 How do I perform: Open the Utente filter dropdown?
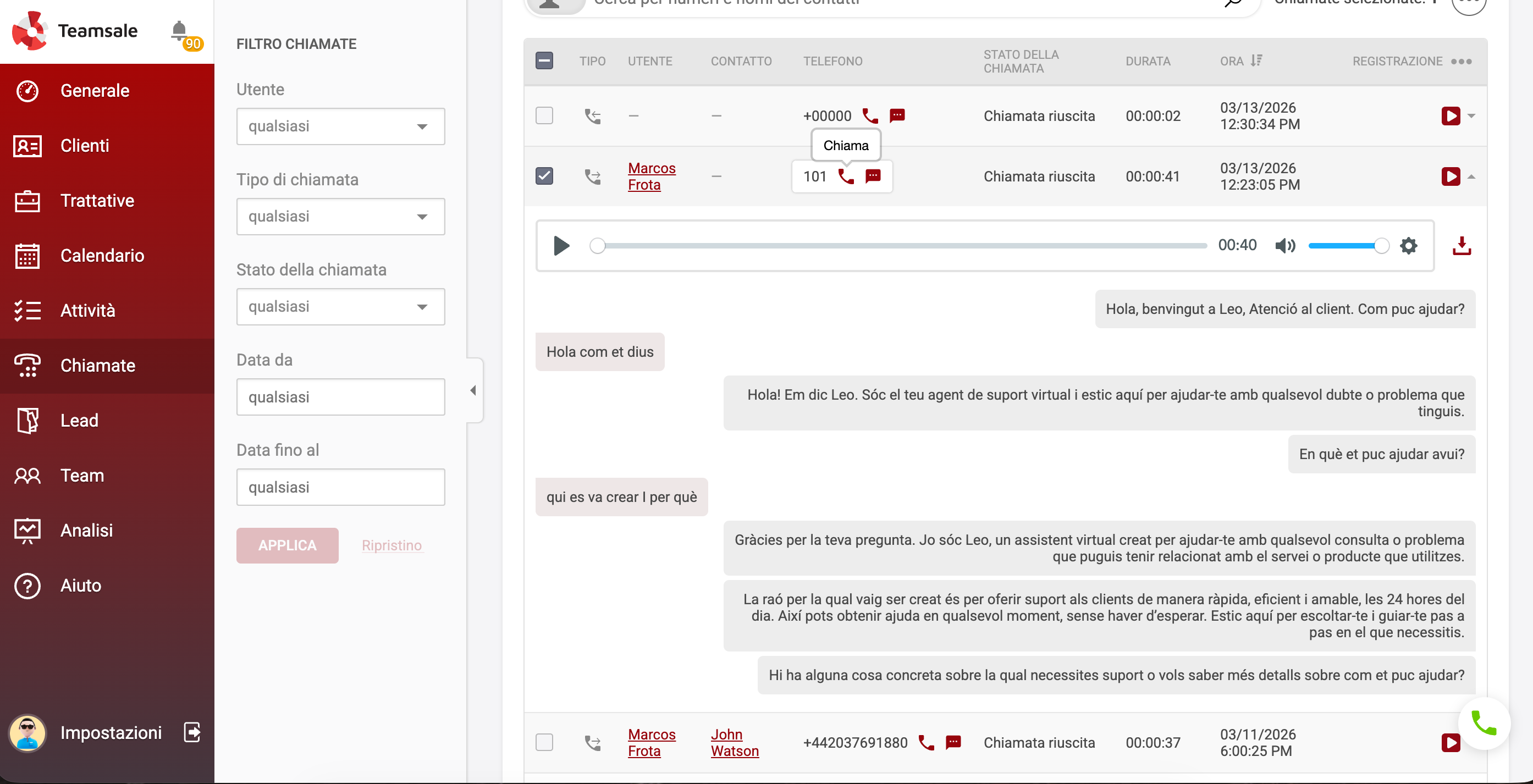click(x=340, y=126)
